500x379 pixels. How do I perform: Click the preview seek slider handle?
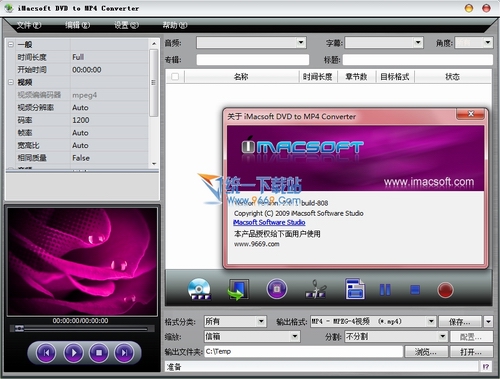click(x=19, y=329)
